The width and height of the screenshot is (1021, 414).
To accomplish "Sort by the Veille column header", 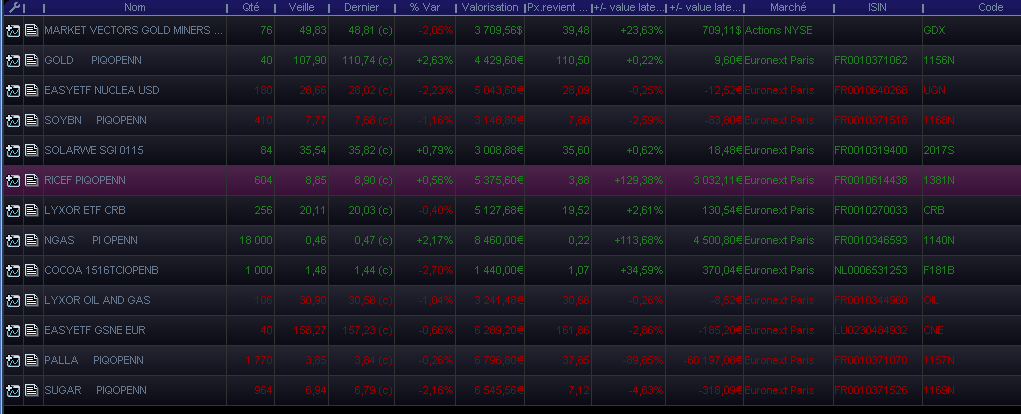I will pyautogui.click(x=301, y=8).
